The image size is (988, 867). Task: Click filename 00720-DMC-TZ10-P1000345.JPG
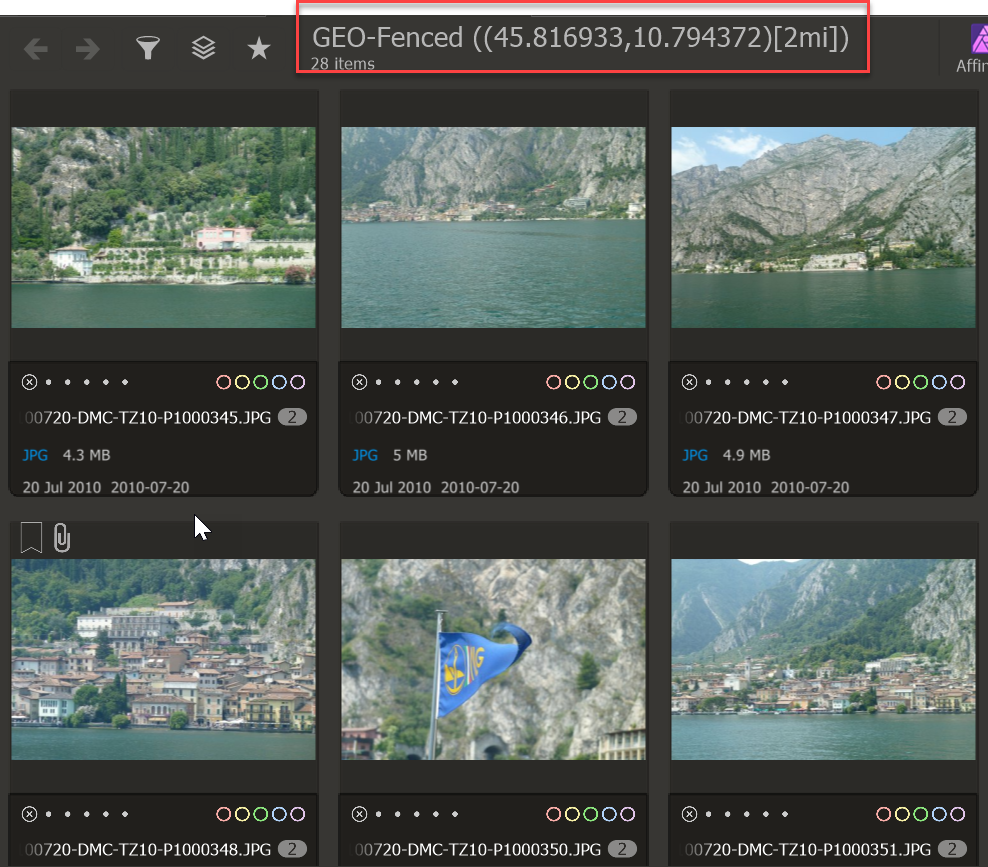[x=148, y=418]
